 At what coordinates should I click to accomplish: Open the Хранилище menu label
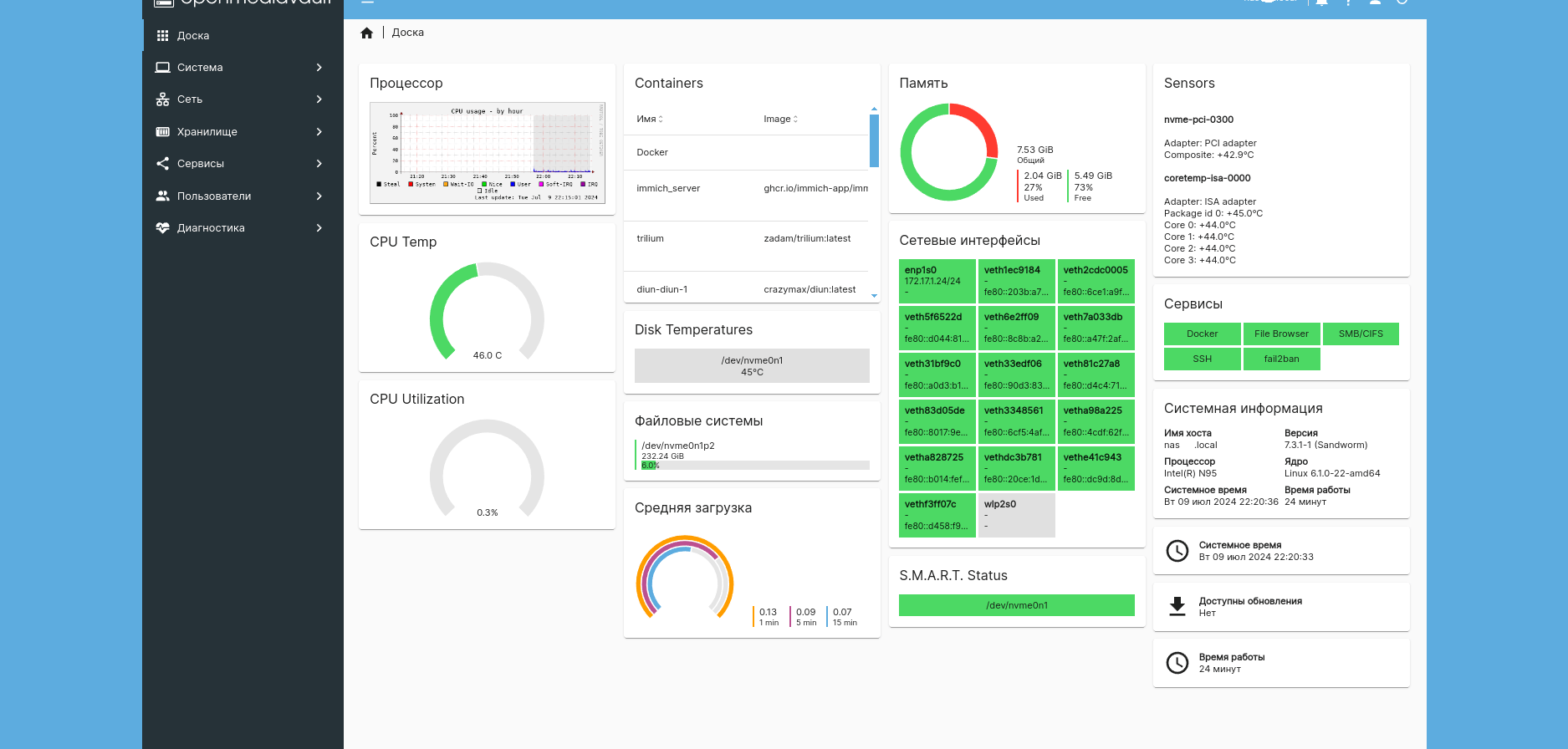(207, 132)
